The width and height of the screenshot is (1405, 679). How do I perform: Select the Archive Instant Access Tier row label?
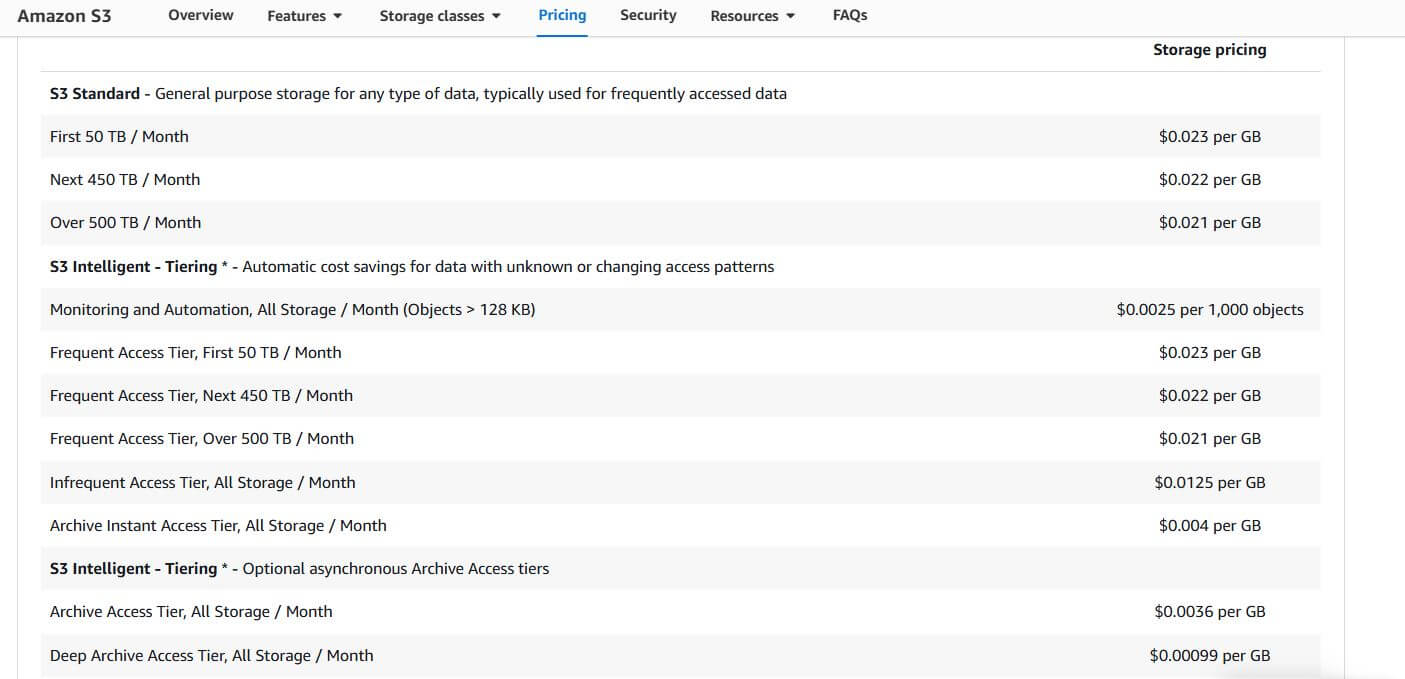click(x=218, y=526)
